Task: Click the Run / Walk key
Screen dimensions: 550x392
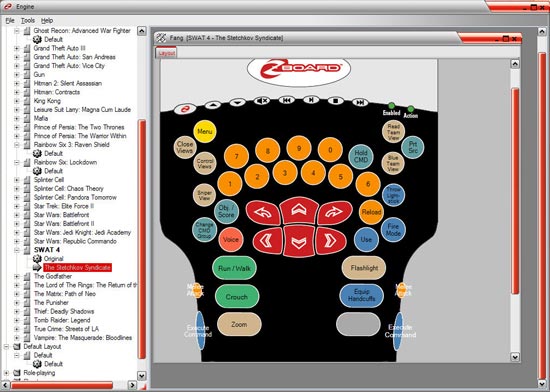Action: point(234,268)
